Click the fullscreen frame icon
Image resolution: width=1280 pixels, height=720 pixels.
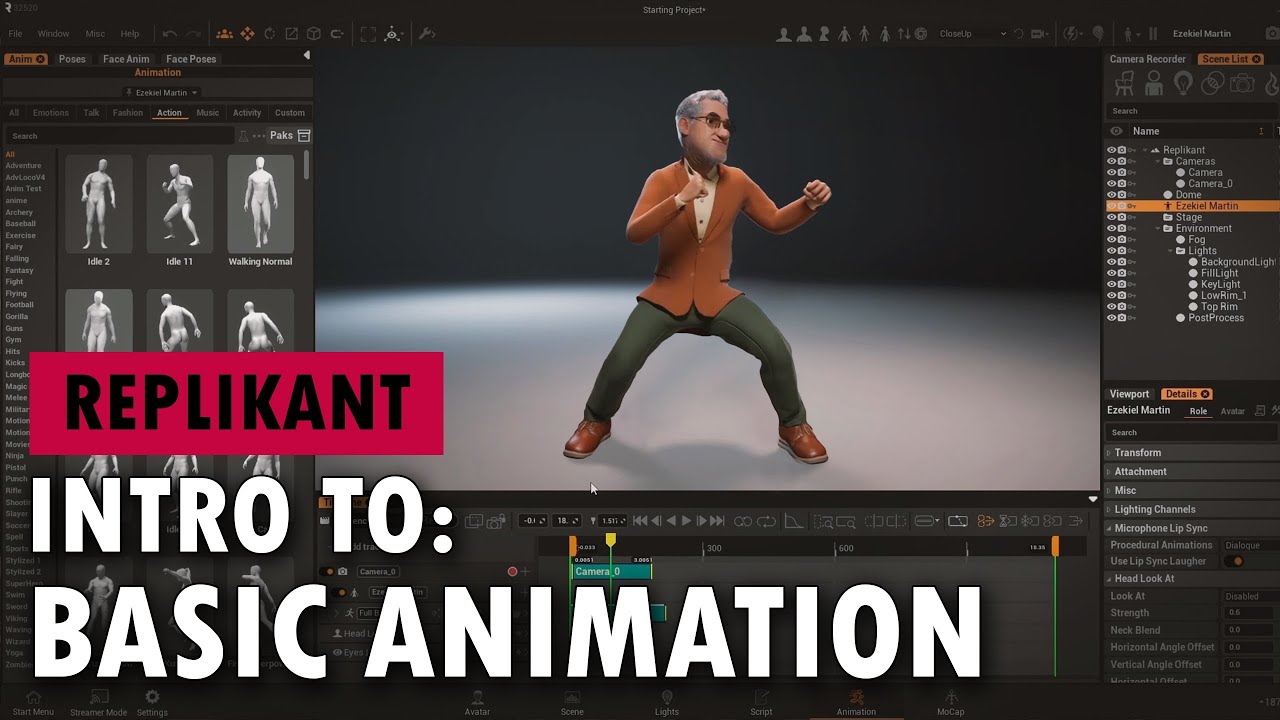tap(368, 34)
